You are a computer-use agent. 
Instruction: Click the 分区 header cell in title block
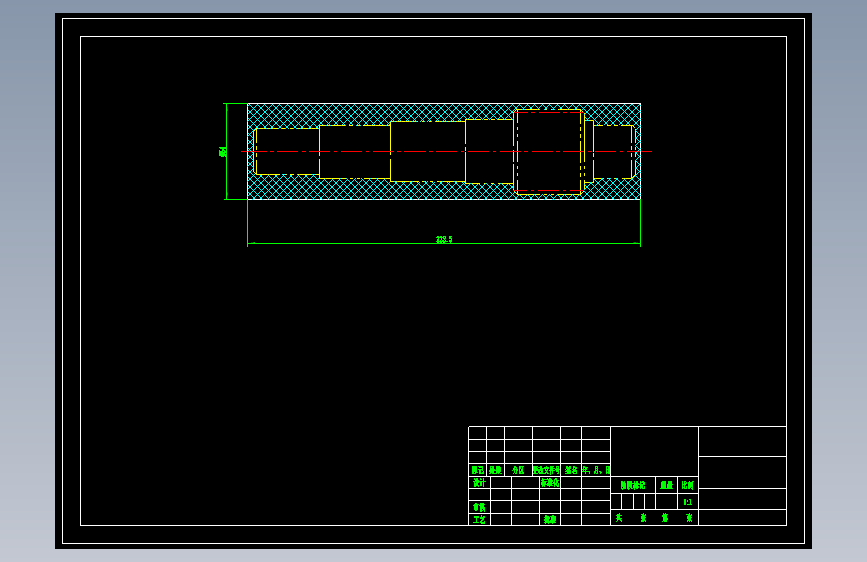coord(518,470)
